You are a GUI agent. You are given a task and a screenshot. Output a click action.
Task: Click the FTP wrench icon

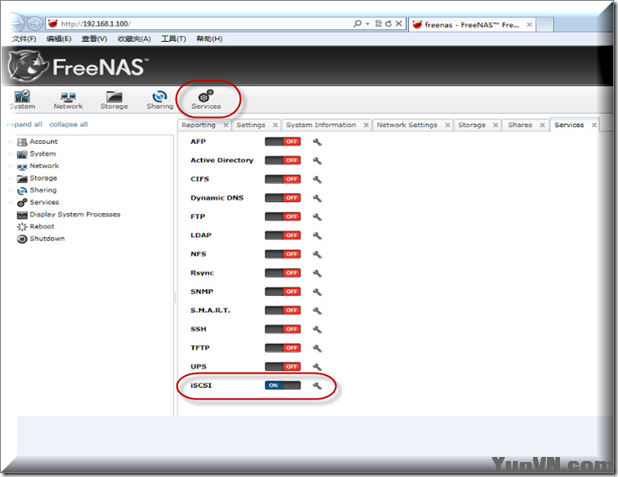[317, 217]
